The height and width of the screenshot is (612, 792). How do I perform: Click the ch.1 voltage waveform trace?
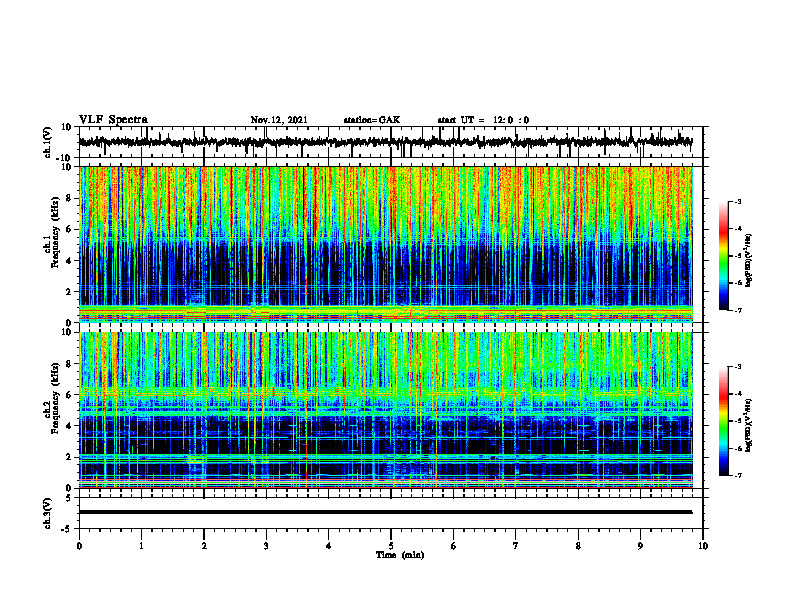click(x=385, y=142)
